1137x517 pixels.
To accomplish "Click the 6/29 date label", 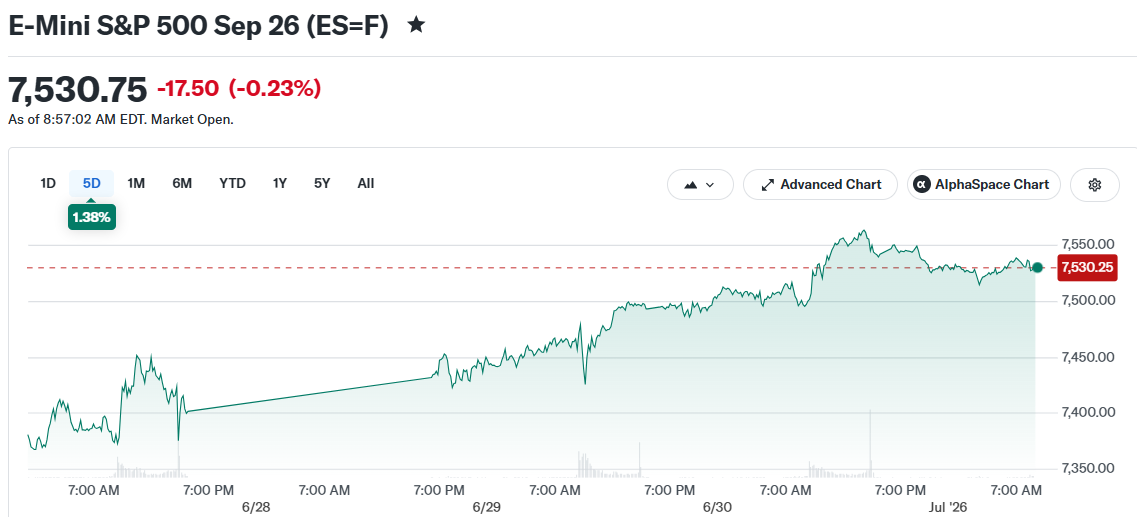I will 487,506.
